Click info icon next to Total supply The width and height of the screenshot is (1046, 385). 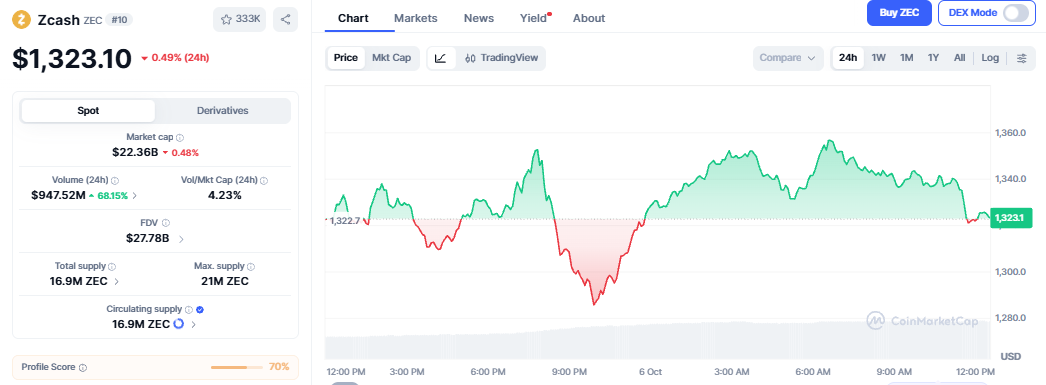pos(112,267)
